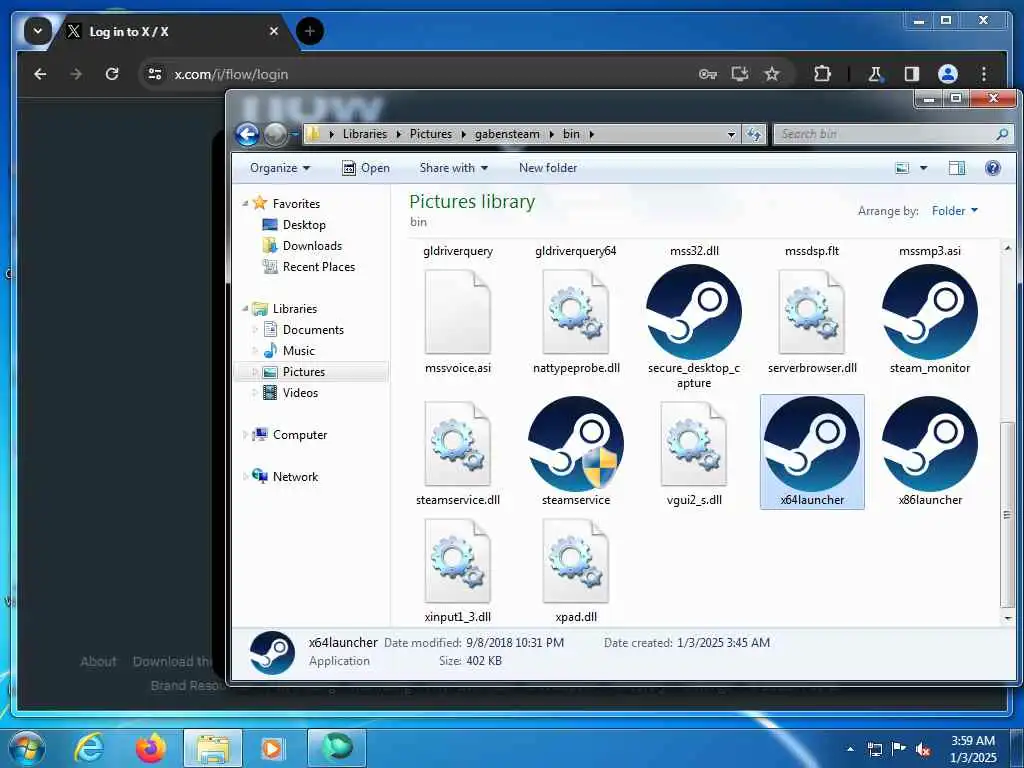Open Chrome password key icon
Image resolution: width=1024 pixels, height=768 pixels.
click(707, 74)
